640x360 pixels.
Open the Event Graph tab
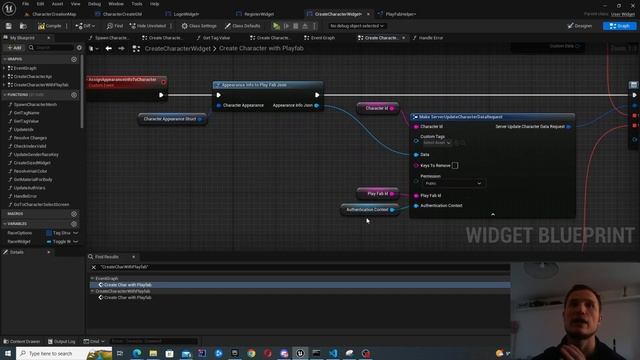320,38
